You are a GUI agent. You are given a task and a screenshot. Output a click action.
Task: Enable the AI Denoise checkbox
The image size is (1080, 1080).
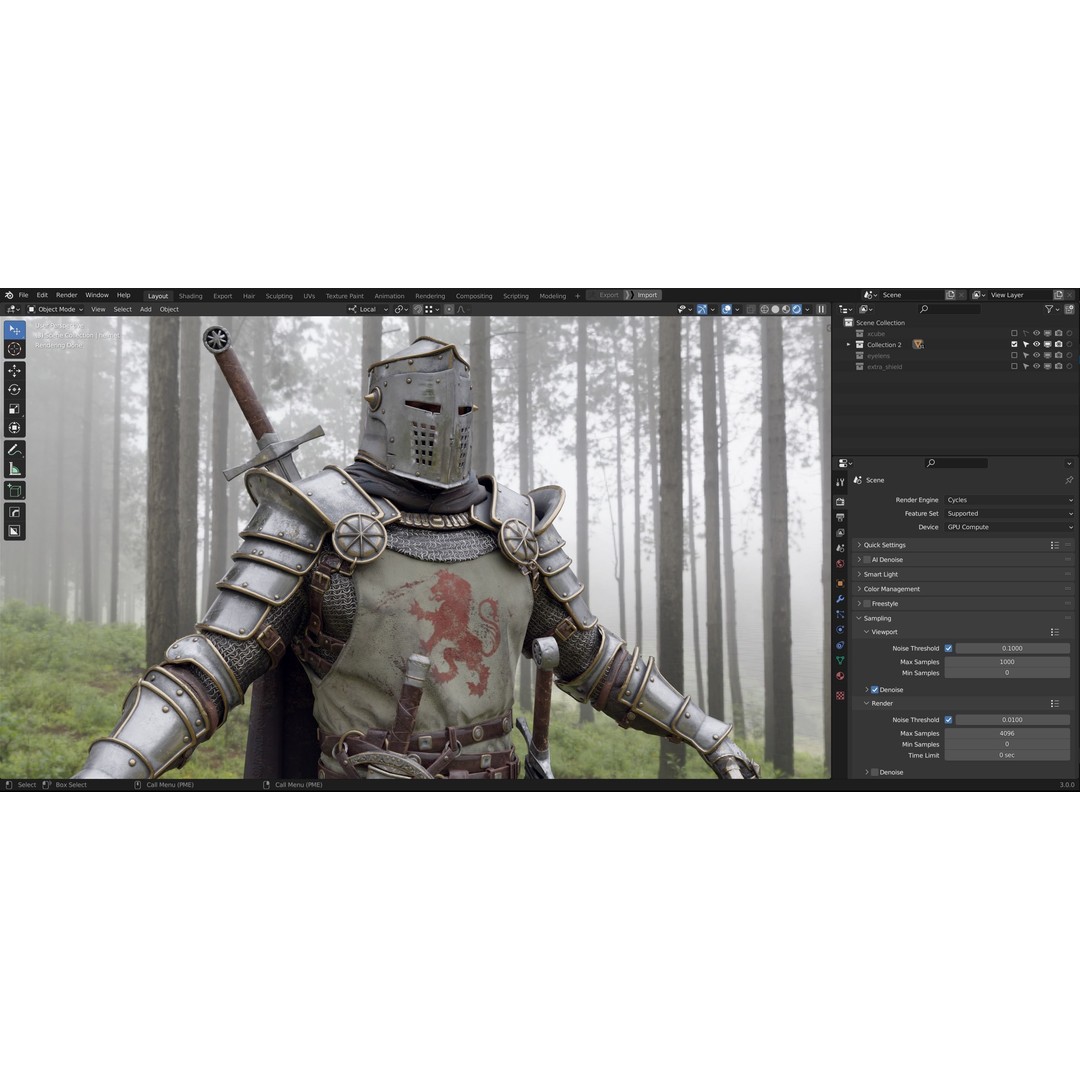(x=867, y=560)
